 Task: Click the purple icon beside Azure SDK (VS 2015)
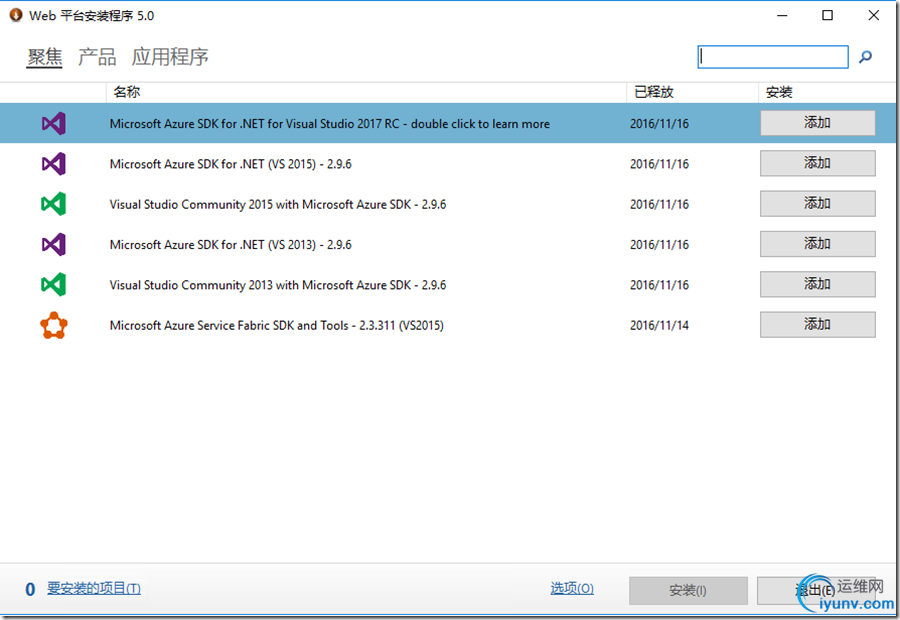point(53,164)
